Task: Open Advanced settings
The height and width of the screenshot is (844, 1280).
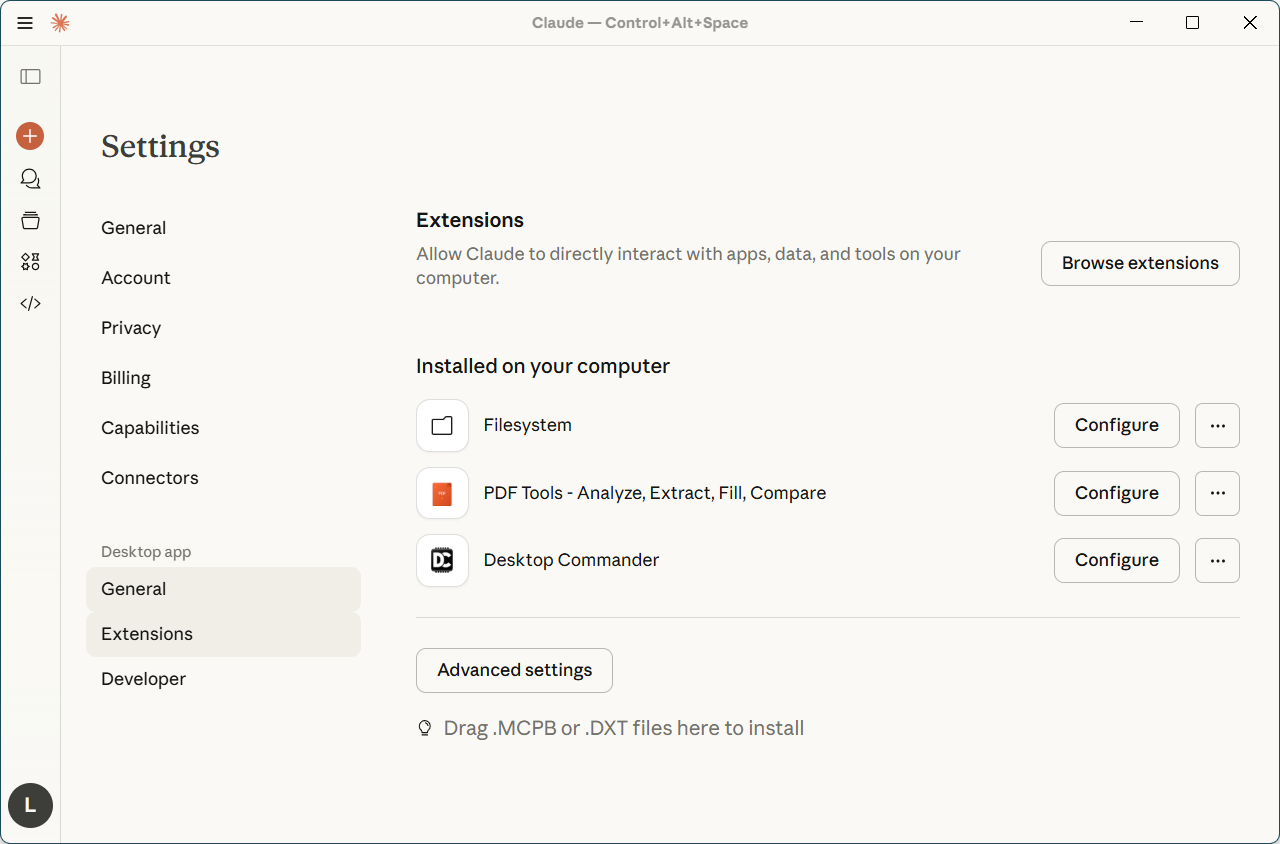Action: coord(514,670)
